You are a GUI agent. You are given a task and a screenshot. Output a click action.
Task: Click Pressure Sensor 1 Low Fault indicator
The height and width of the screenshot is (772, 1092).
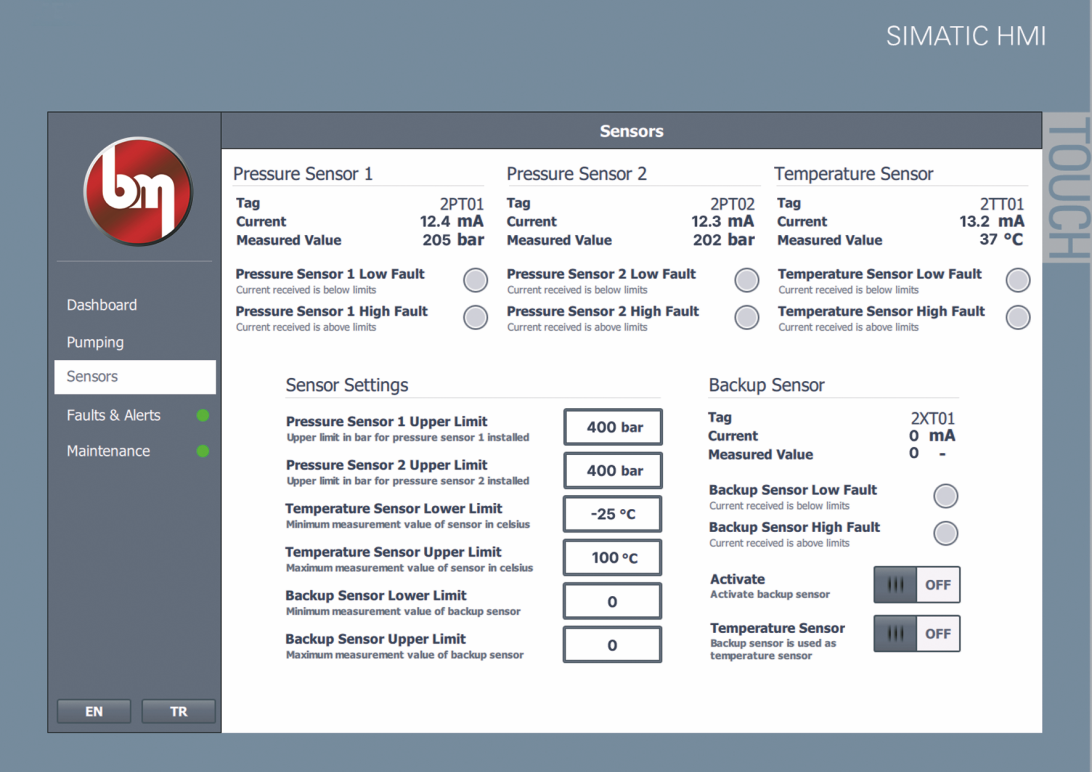476,281
